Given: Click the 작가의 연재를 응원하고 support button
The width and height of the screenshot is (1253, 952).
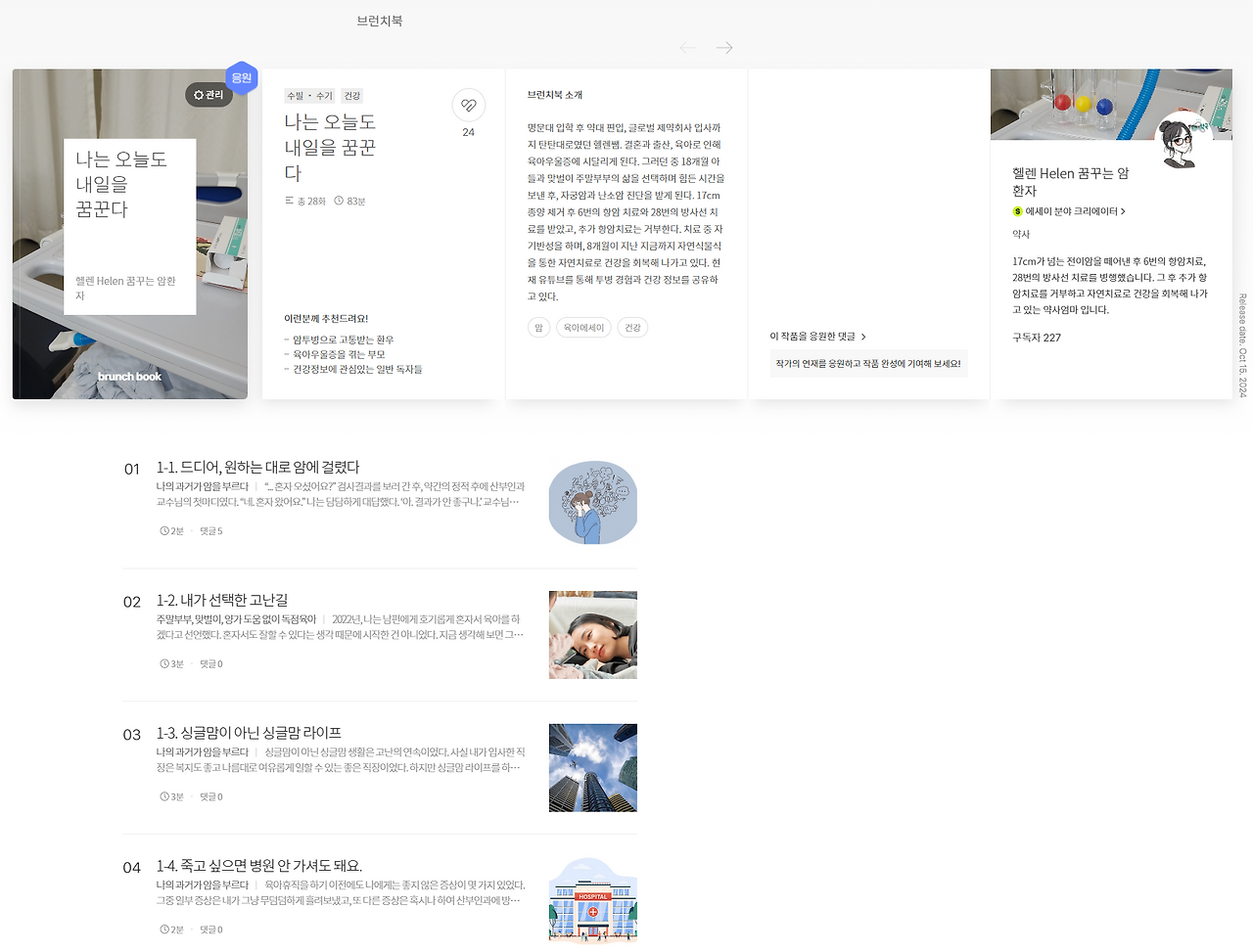Looking at the screenshot, I should [x=867, y=362].
